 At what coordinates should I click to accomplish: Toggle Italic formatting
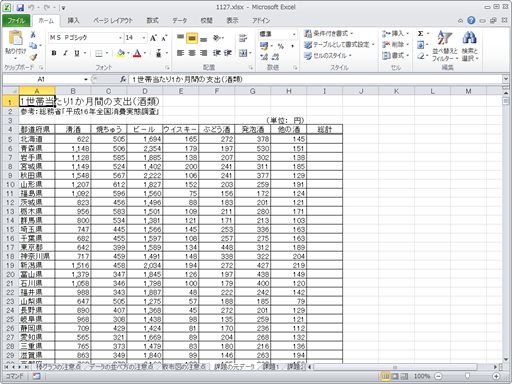(x=65, y=53)
